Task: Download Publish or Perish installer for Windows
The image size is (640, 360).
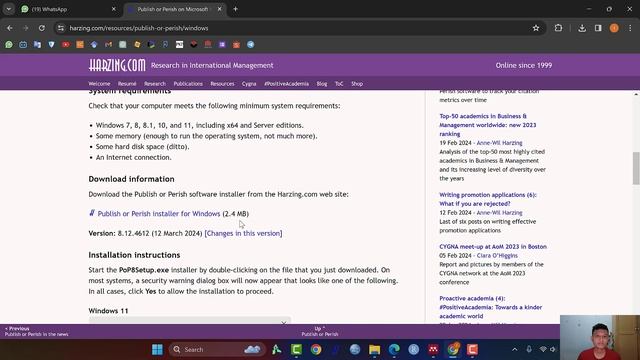Action: tap(159, 213)
